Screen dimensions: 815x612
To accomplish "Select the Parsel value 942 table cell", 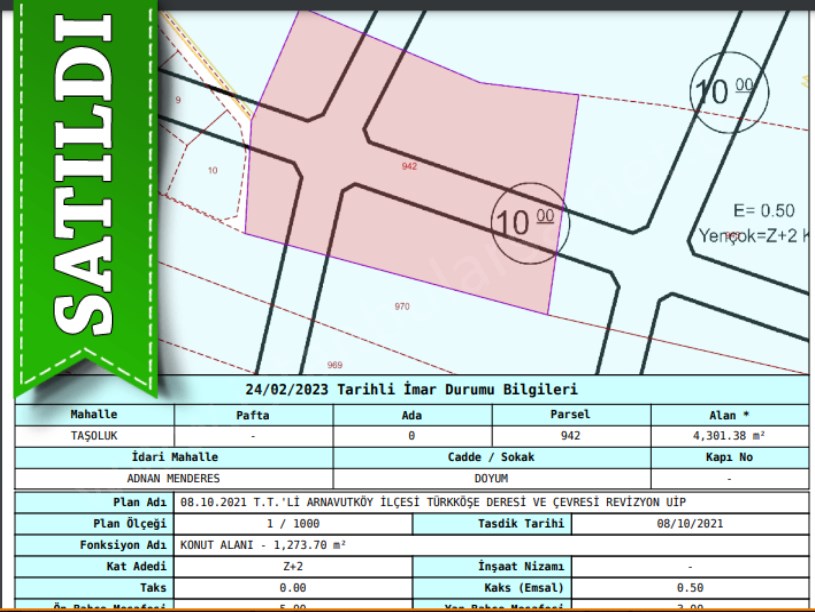I will click(x=571, y=436).
